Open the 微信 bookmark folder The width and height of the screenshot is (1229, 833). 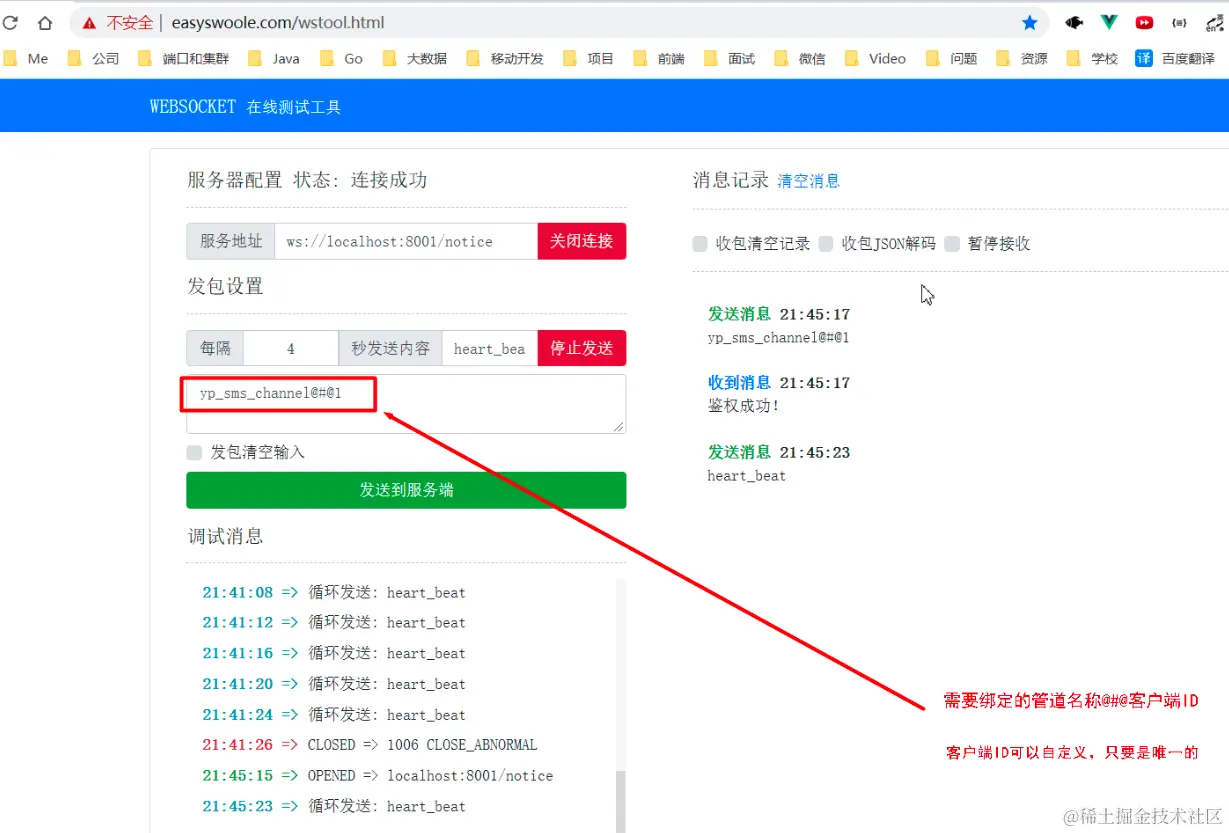(800, 59)
